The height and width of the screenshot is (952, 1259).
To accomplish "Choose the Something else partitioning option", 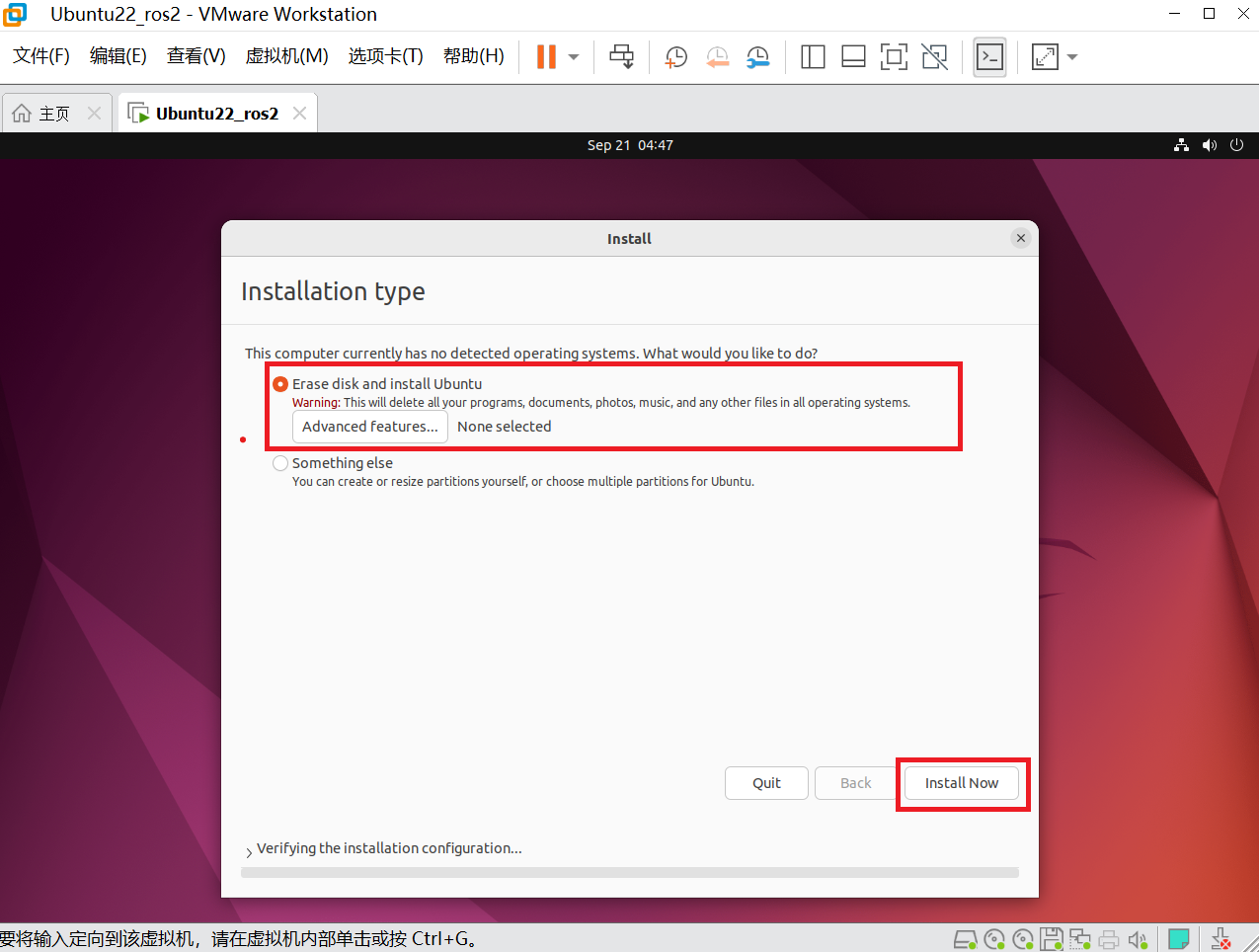I will pyautogui.click(x=280, y=462).
